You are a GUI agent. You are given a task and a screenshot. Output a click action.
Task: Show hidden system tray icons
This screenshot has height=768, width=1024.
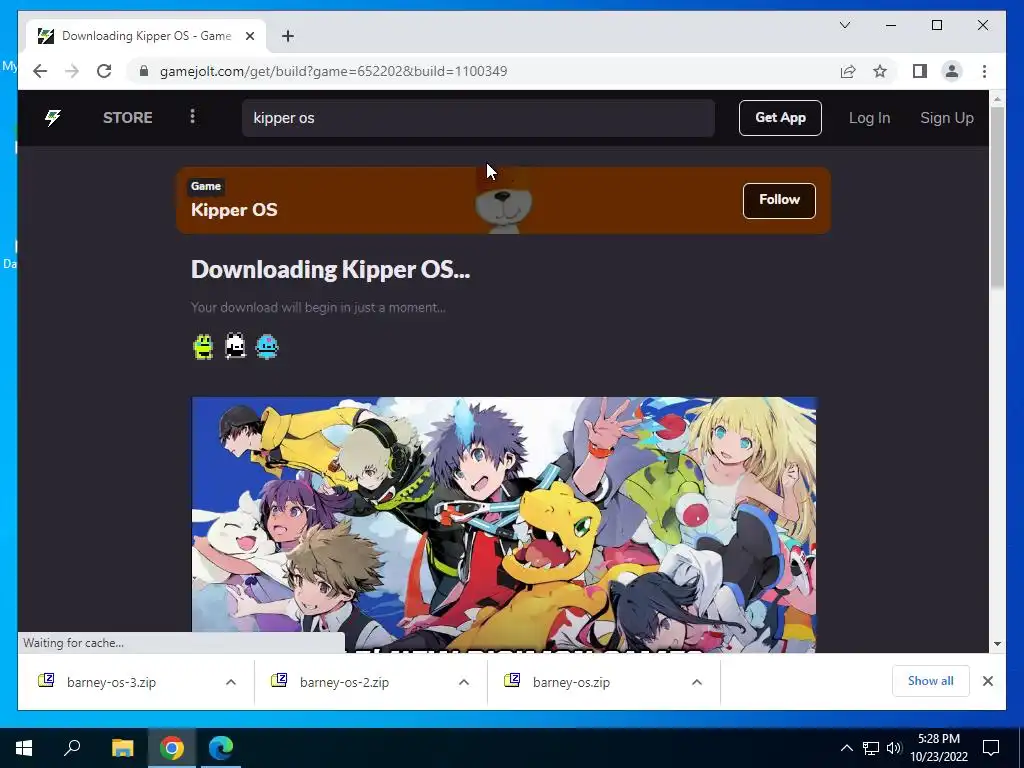click(846, 748)
